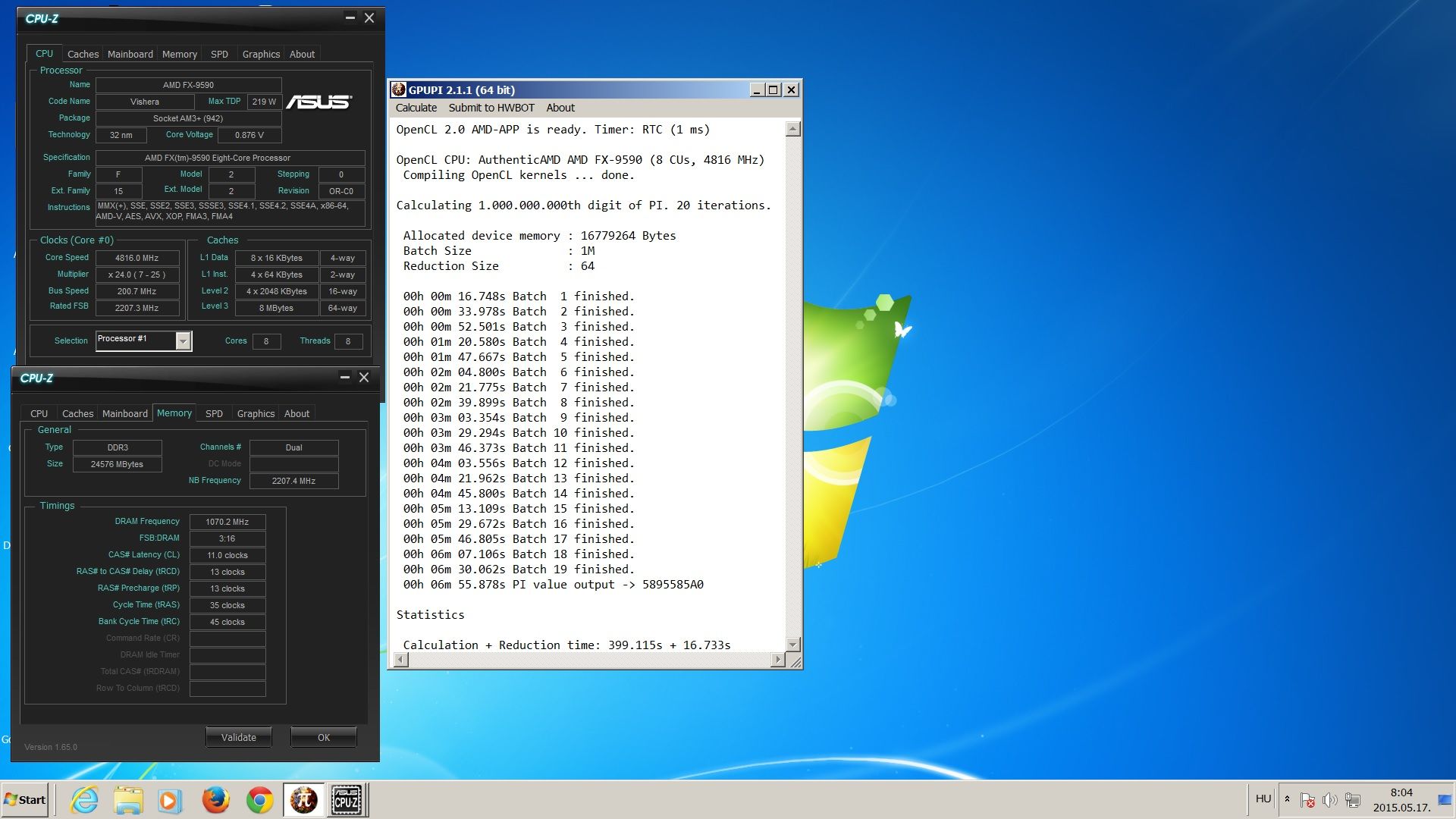This screenshot has width=1456, height=819.
Task: Click the Core Speed 4816.0 MHz value
Action: click(137, 258)
